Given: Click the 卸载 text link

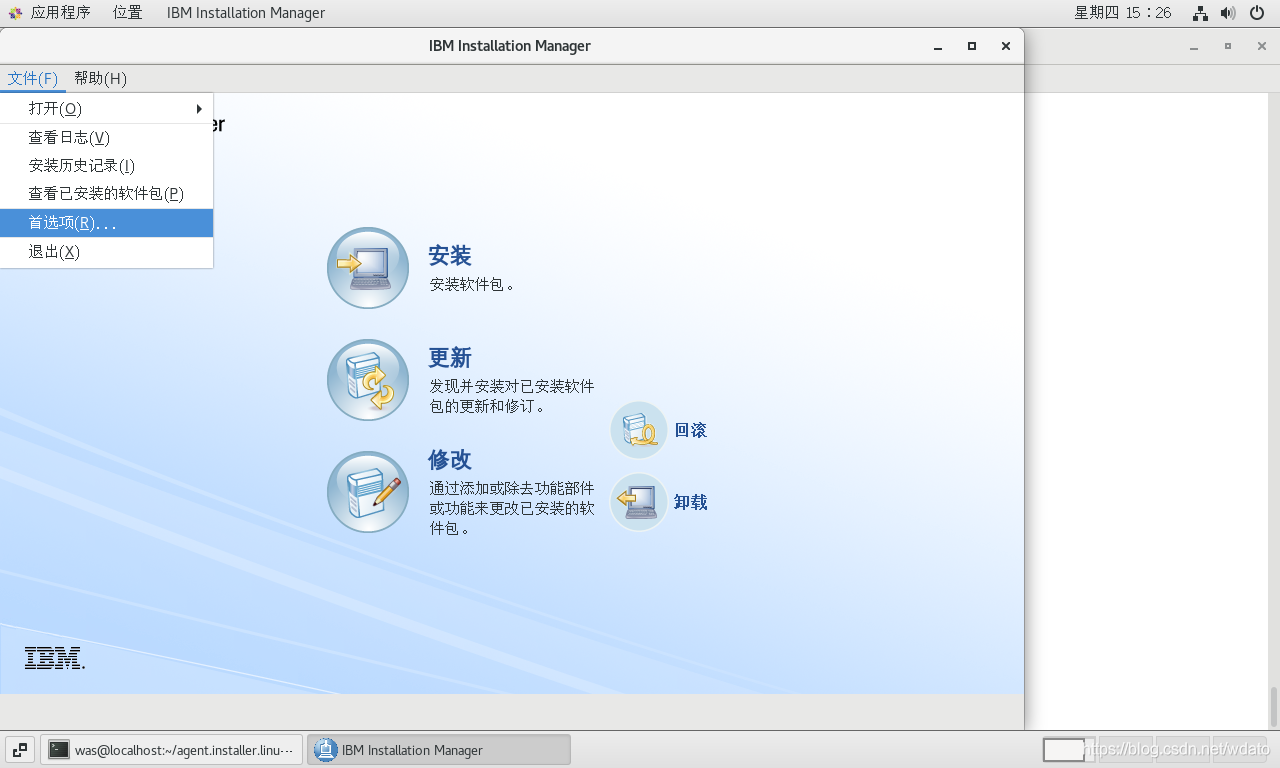Looking at the screenshot, I should pyautogui.click(x=691, y=502).
